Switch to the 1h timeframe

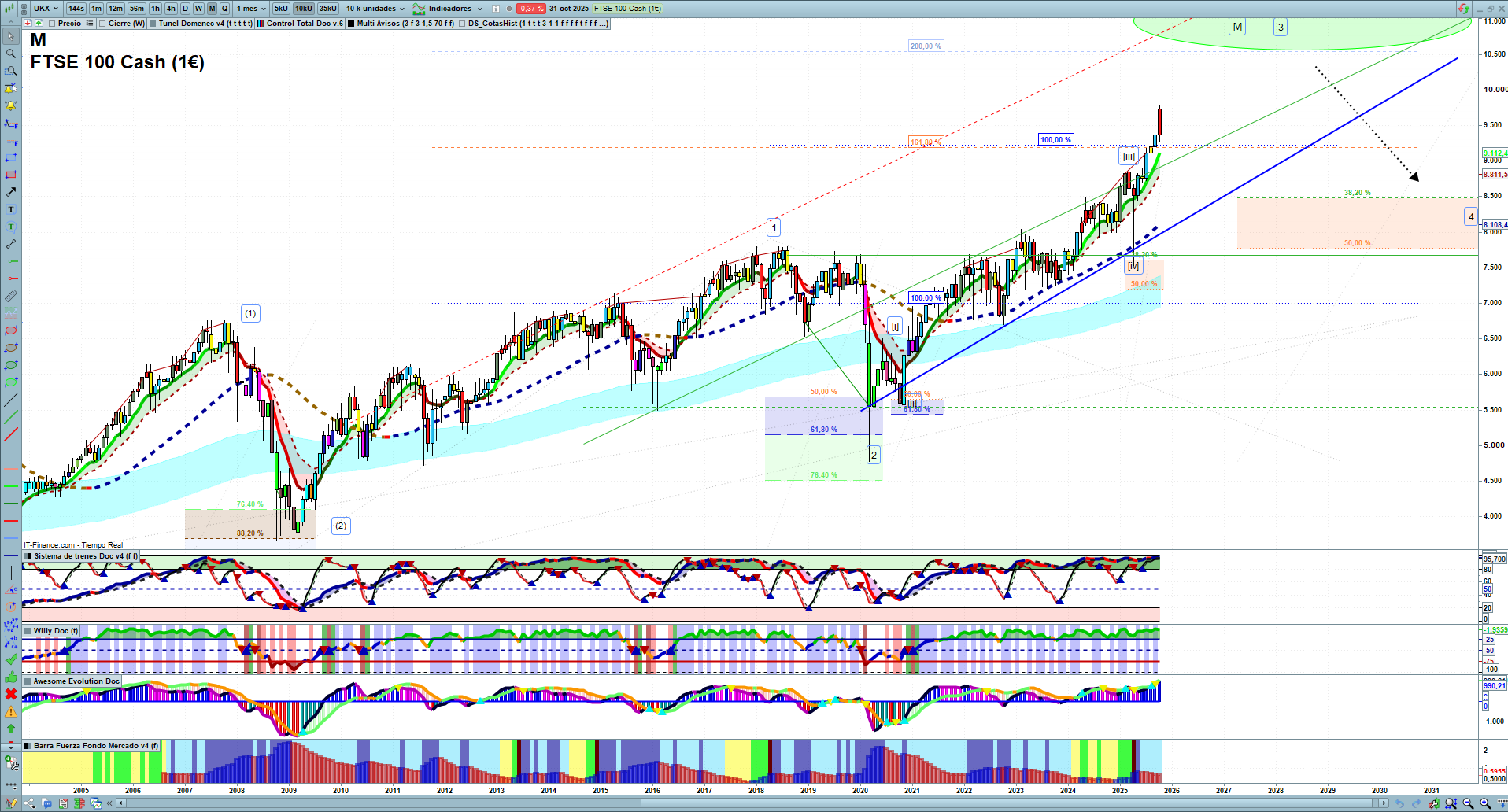click(x=155, y=9)
